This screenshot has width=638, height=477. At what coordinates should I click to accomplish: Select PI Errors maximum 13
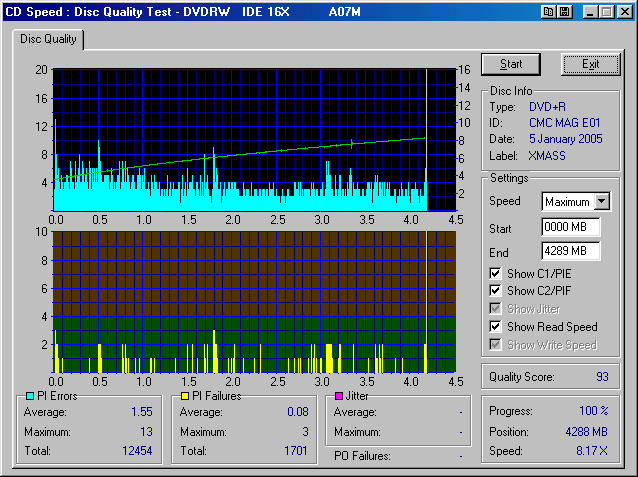(x=146, y=431)
